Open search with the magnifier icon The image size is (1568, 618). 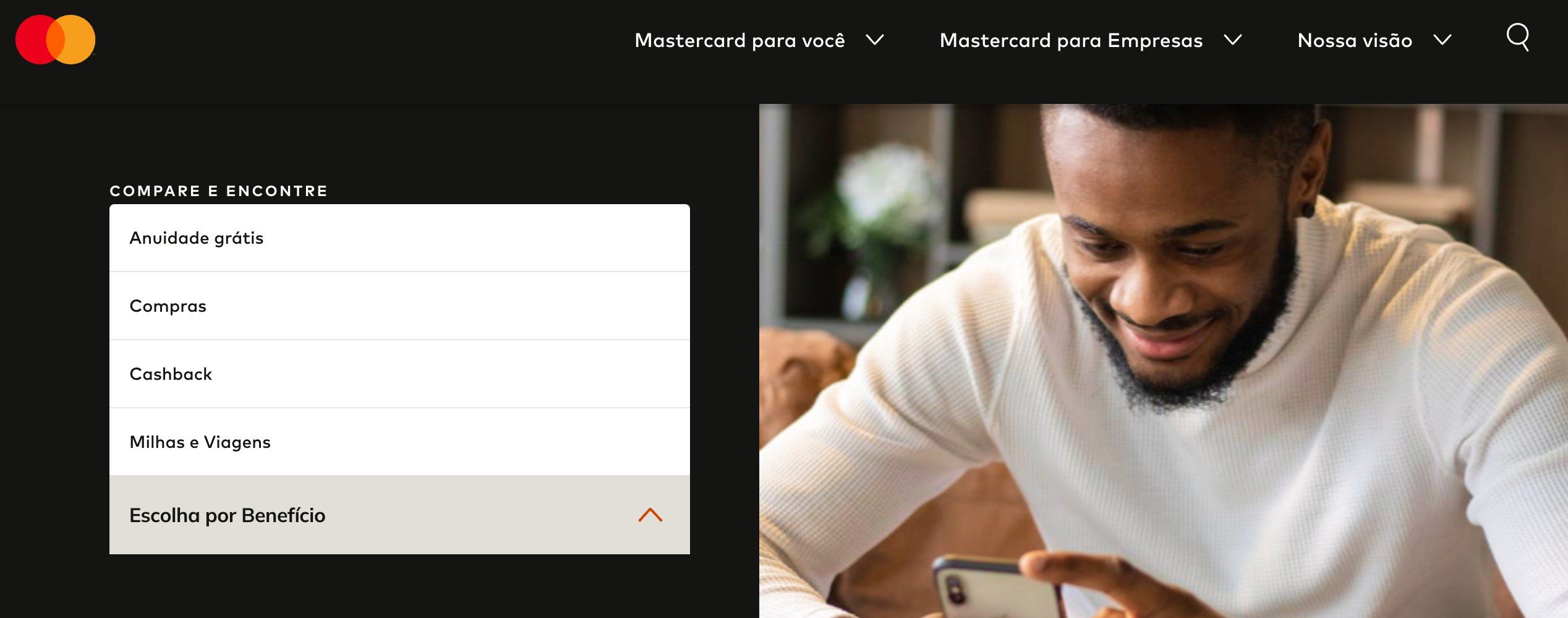click(1517, 38)
